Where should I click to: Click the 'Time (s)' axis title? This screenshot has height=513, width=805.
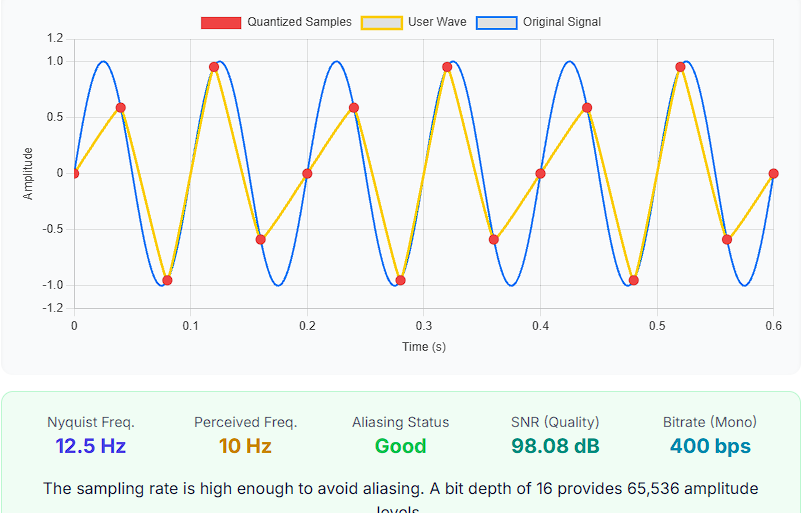[424, 347]
